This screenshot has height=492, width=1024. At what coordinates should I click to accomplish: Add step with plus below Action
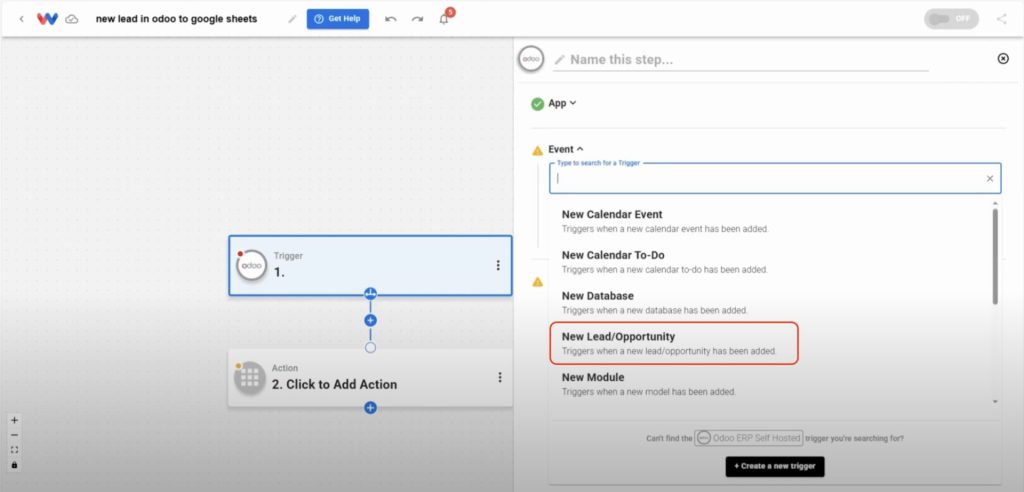(x=370, y=408)
